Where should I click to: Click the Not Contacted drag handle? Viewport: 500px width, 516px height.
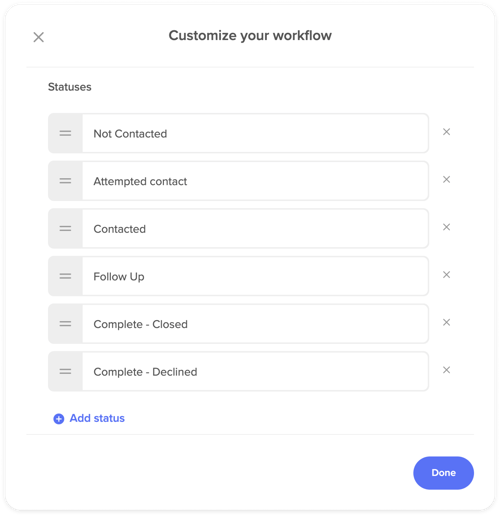pyautogui.click(x=65, y=133)
